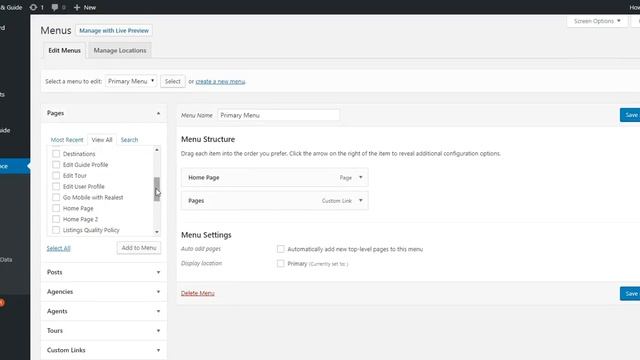Enable automatically add new top-level pages

280,249
